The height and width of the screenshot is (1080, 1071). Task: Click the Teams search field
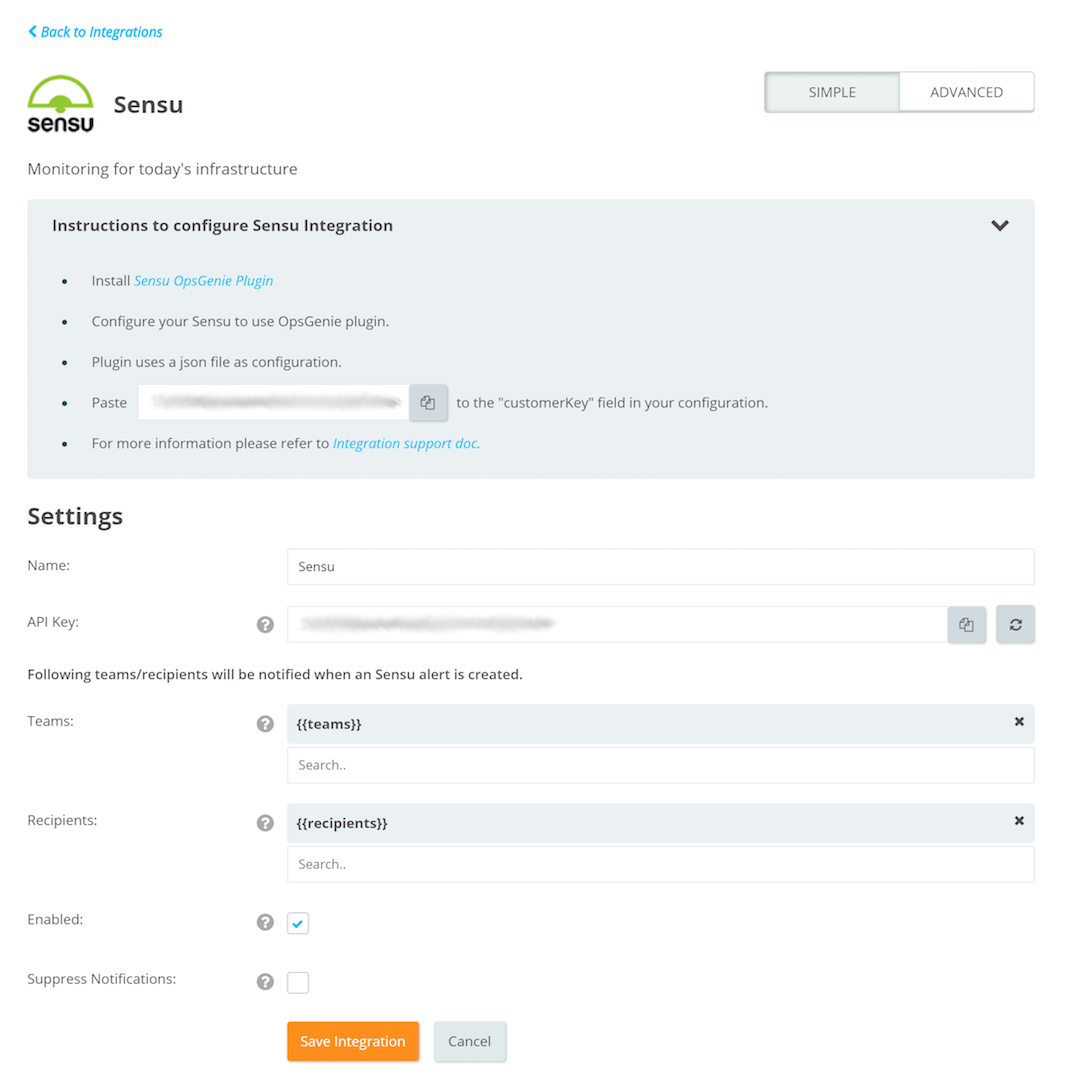click(x=661, y=765)
